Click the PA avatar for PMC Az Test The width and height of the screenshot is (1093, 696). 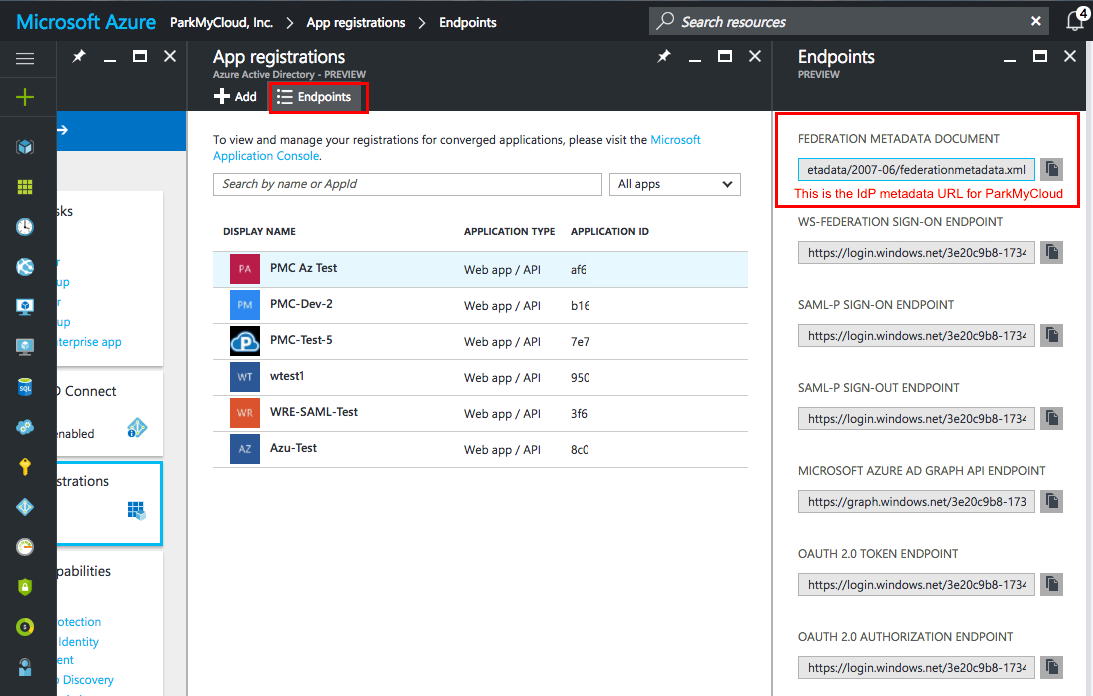[x=245, y=269]
